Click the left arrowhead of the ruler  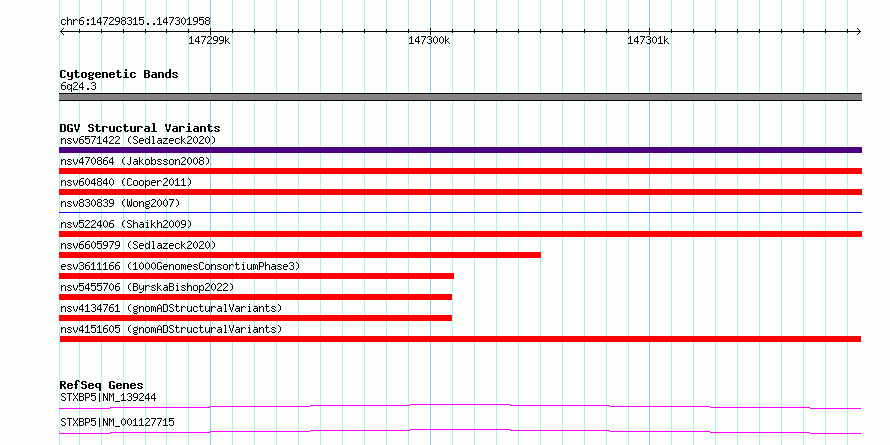(x=62, y=31)
